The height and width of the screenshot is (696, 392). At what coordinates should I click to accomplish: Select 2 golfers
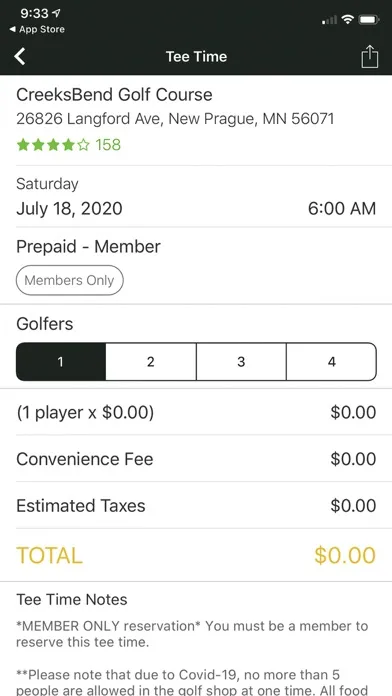[x=151, y=362]
